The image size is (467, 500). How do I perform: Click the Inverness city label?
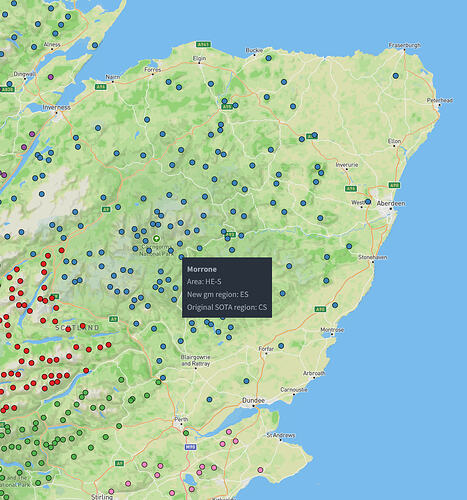click(57, 107)
